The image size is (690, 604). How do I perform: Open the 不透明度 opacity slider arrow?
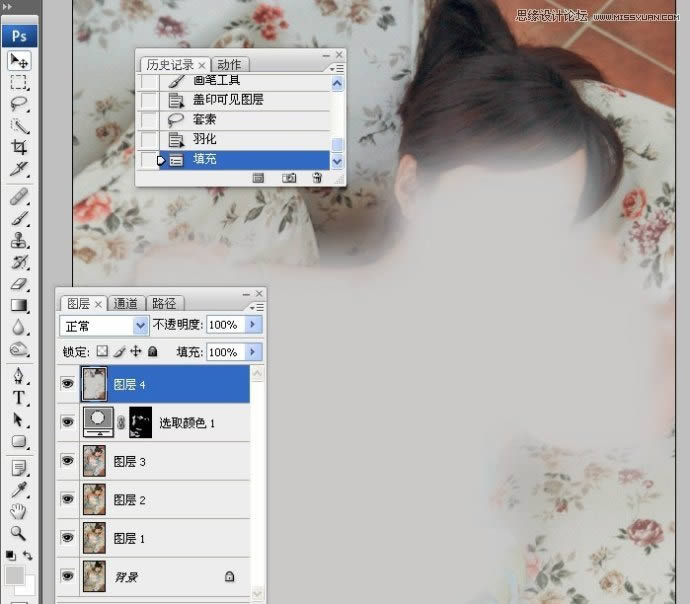(x=252, y=325)
